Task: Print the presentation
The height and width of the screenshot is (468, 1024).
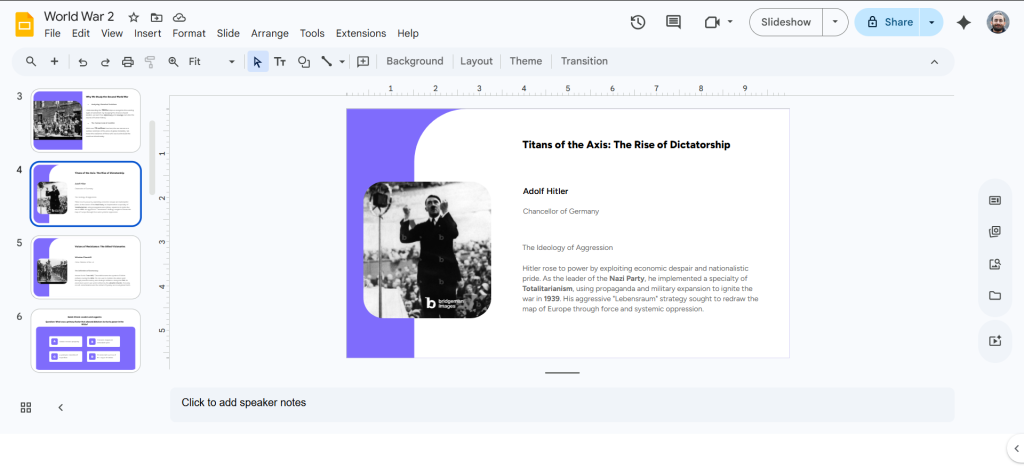Action: (128, 61)
